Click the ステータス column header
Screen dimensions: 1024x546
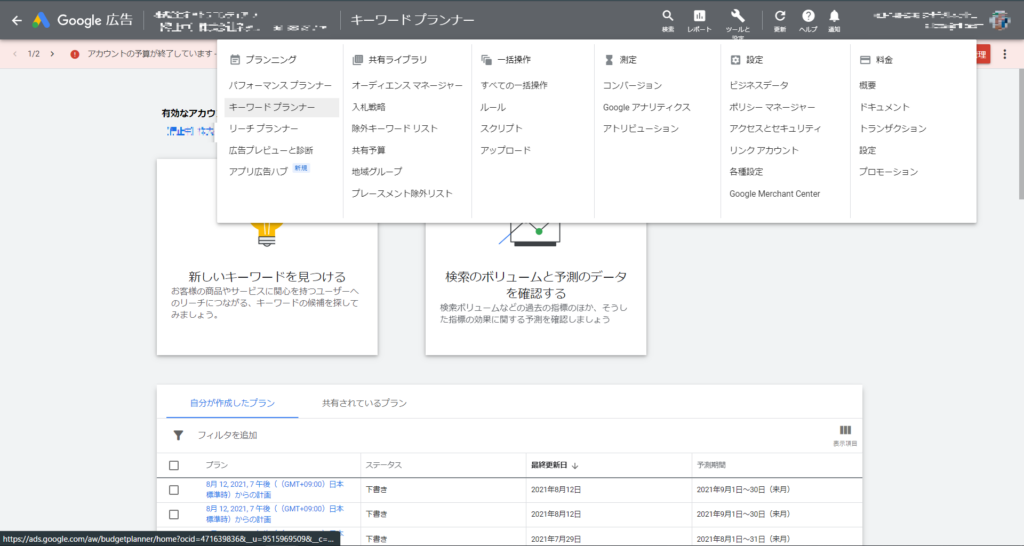[x=383, y=466]
